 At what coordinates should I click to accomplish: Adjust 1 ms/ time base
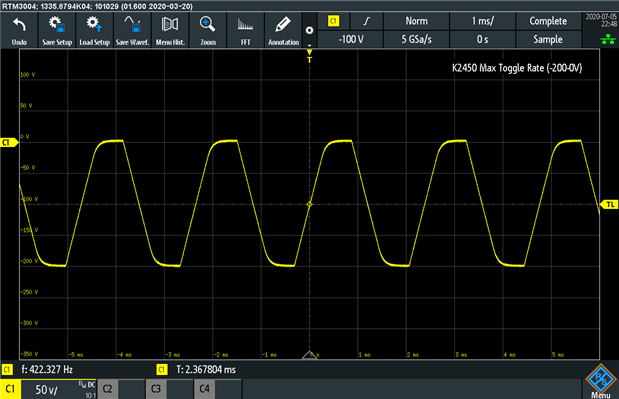click(482, 21)
